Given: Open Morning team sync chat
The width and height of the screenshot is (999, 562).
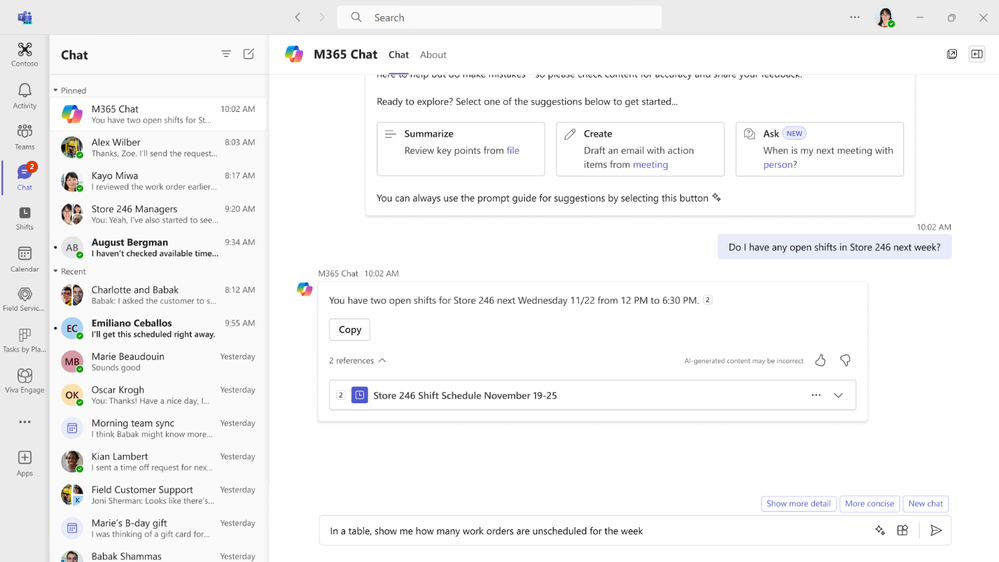Looking at the screenshot, I should (x=158, y=428).
